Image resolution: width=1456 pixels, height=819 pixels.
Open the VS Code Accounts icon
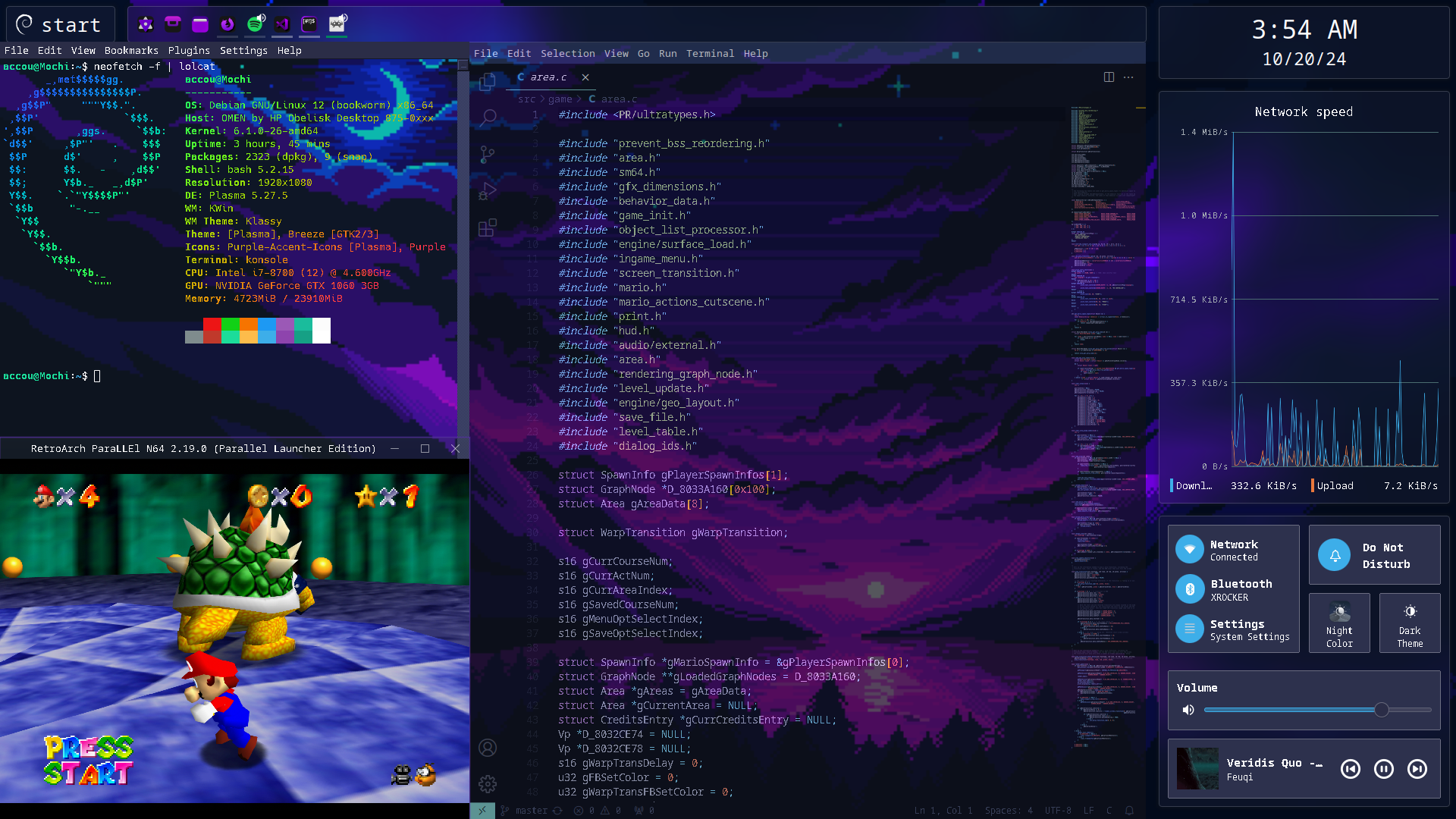click(x=488, y=748)
